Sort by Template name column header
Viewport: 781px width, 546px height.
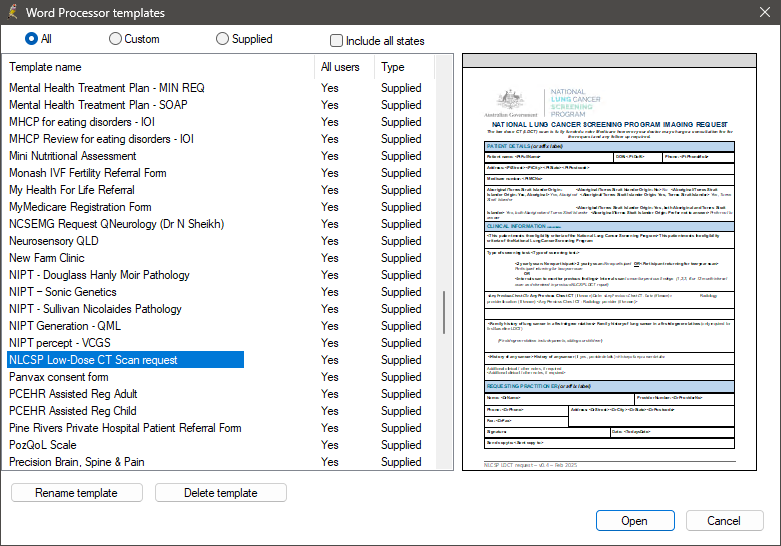46,67
